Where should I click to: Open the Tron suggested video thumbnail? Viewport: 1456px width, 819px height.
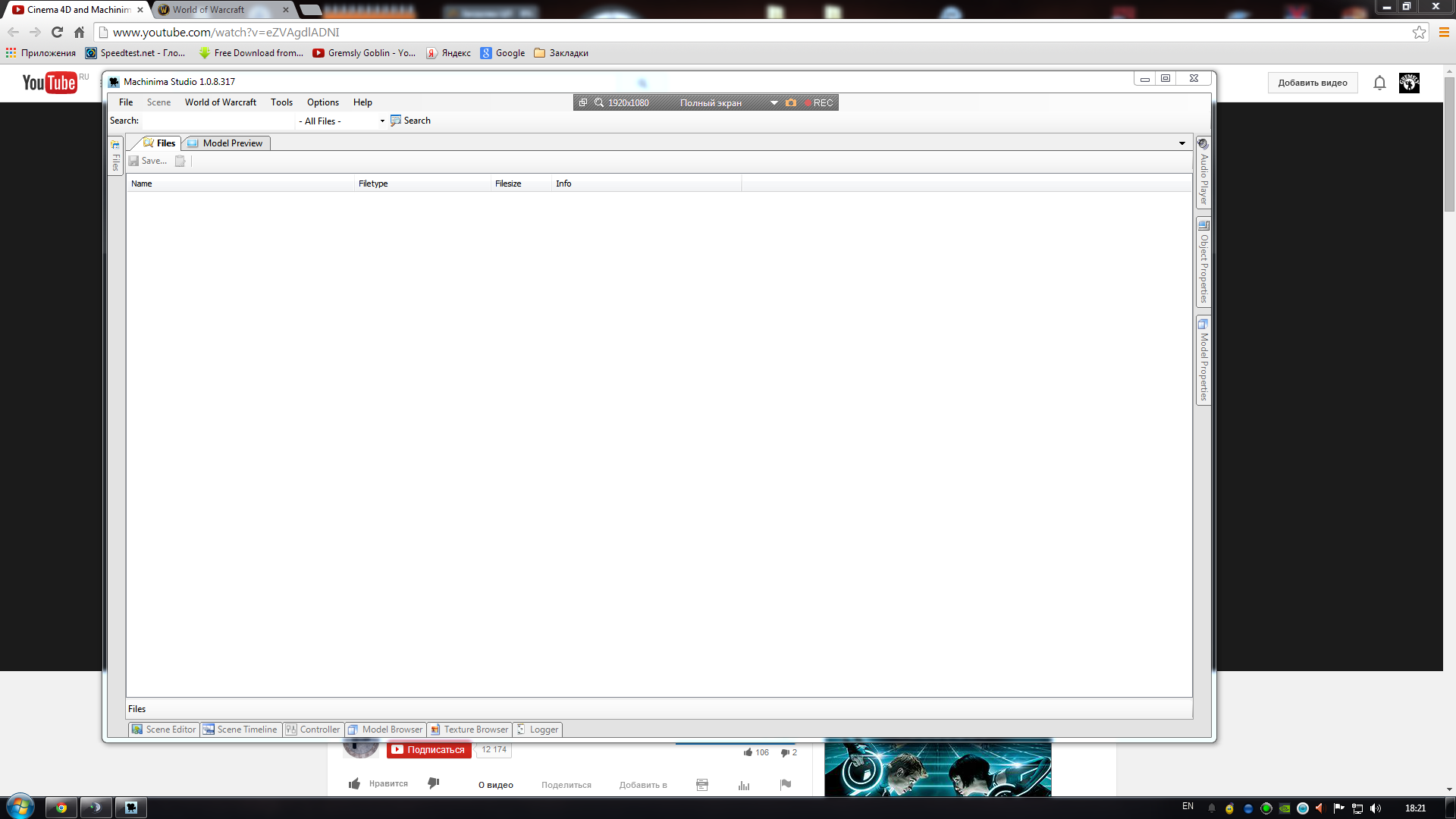coord(937,767)
